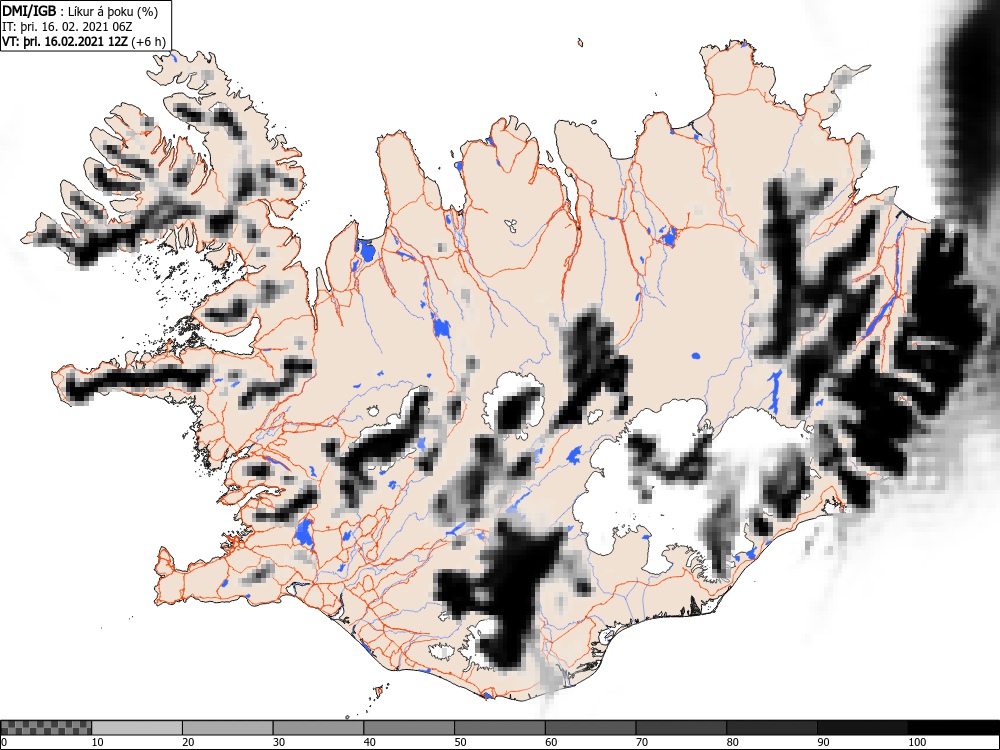Image resolution: width=1000 pixels, height=750 pixels.
Task: Click the 20-30 gray legend swatch
Action: 228,728
